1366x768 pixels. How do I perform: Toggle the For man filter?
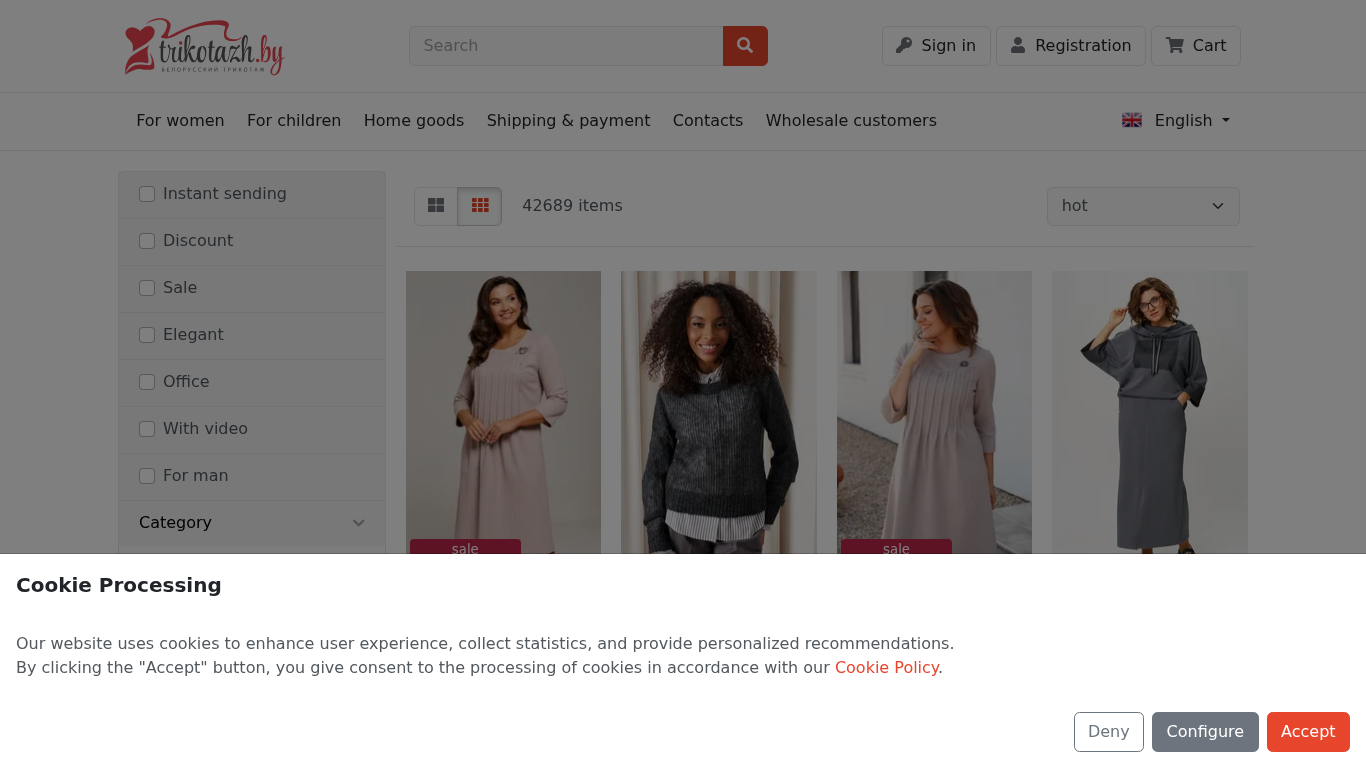pyautogui.click(x=147, y=476)
